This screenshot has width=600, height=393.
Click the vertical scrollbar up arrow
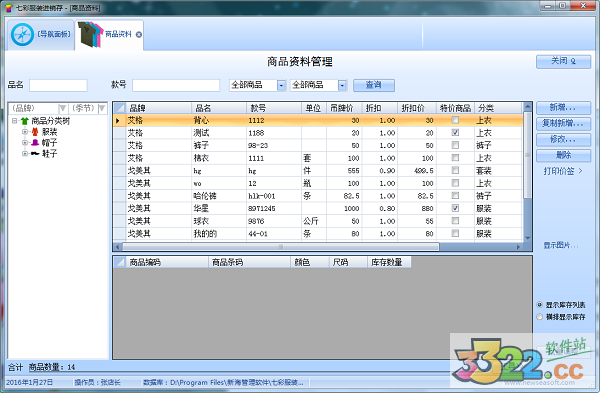528,106
